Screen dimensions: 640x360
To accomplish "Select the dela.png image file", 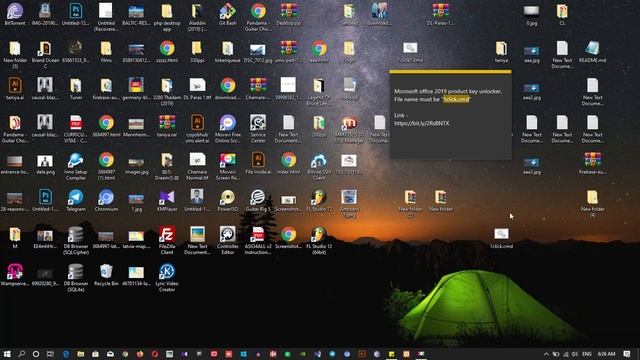I will (45, 164).
